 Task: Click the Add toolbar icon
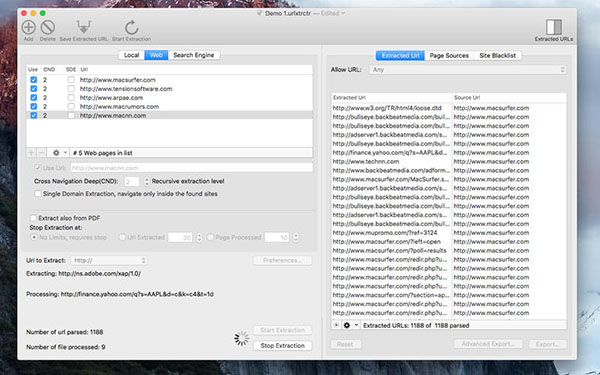coord(29,27)
